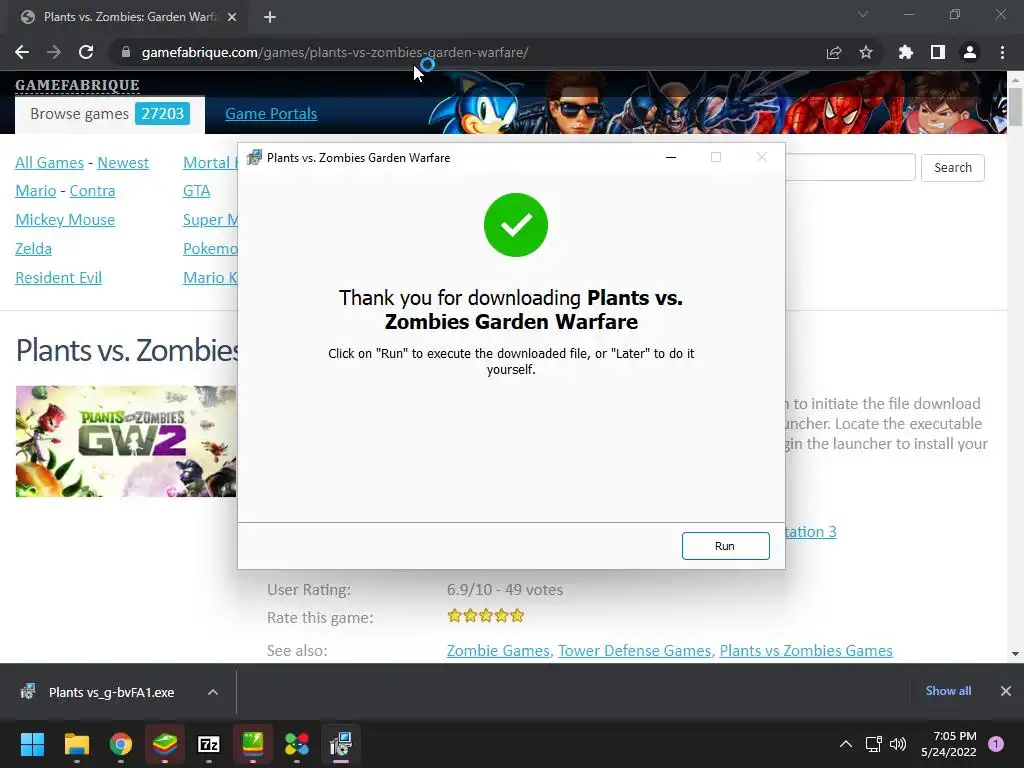Image resolution: width=1024 pixels, height=768 pixels.
Task: Expand options for Plants vs_g-bvFA1.exe download
Action: pos(212,692)
